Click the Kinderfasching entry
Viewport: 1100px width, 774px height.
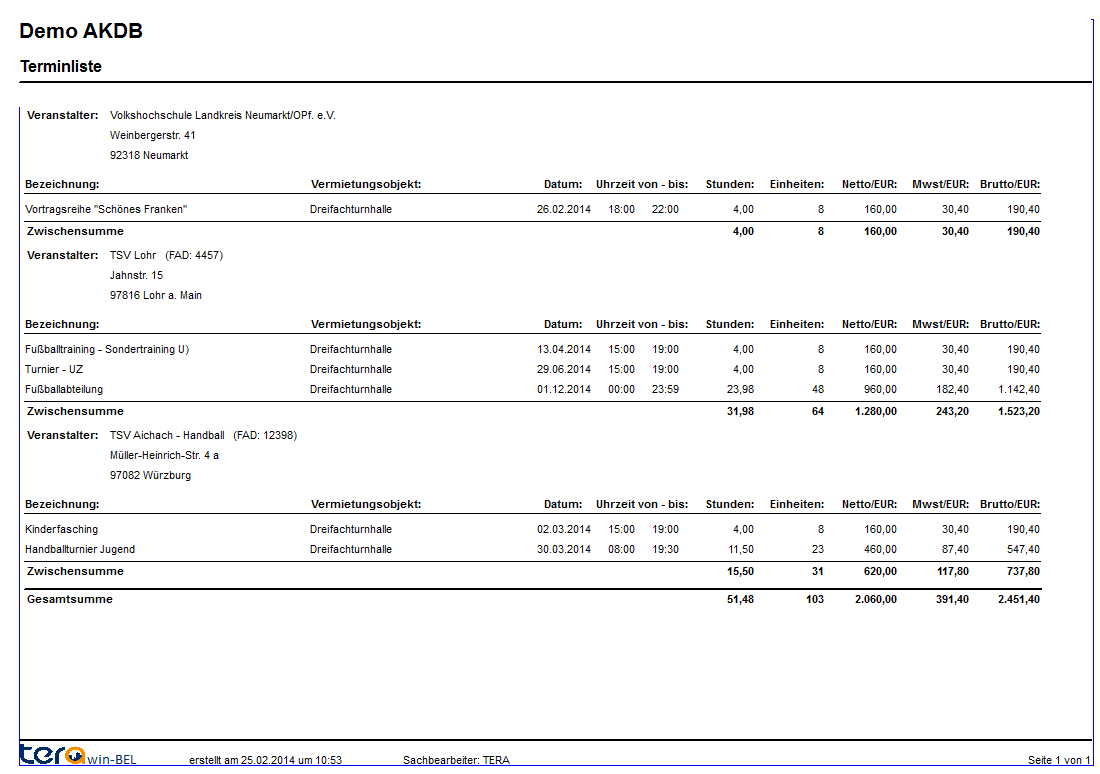(61, 529)
